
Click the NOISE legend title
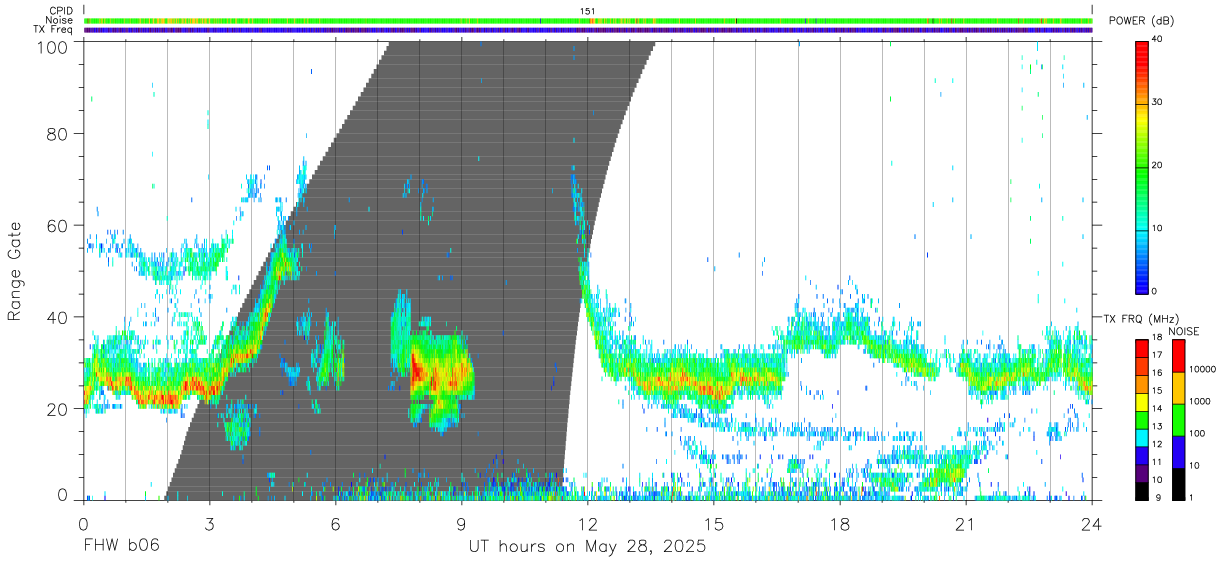coord(1183,331)
